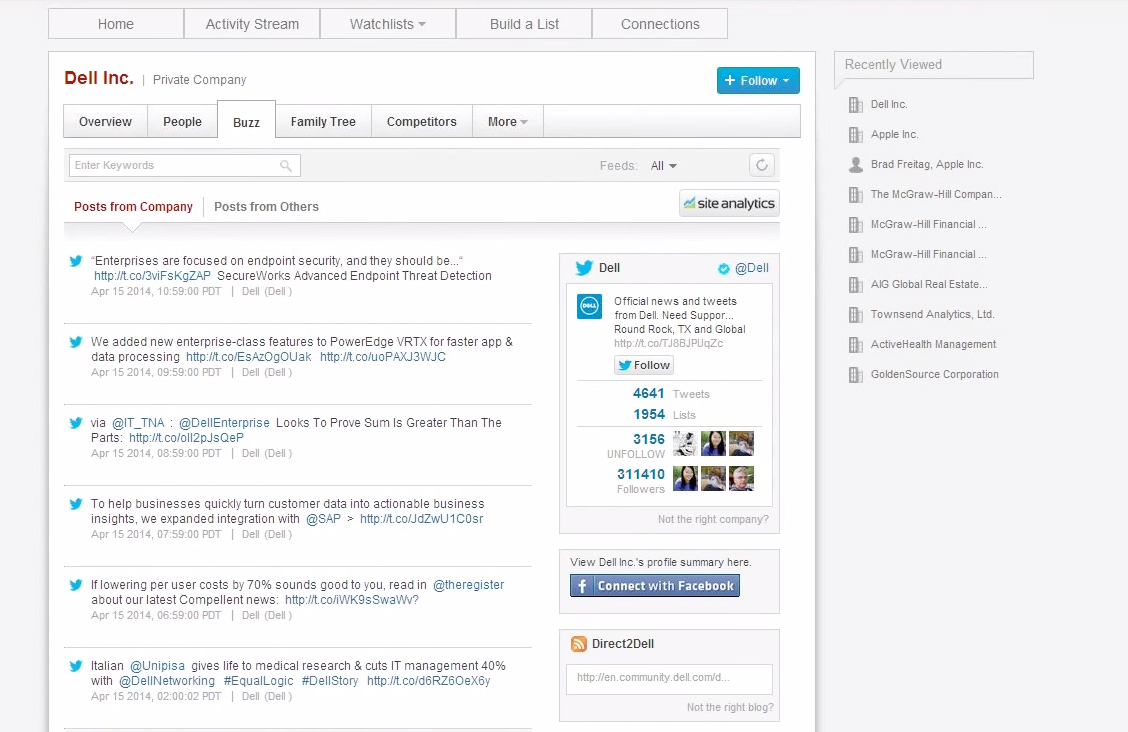The image size is (1128, 732).
Task: Toggle following Dell Inc. with the blue Follow button
Action: [x=758, y=79]
